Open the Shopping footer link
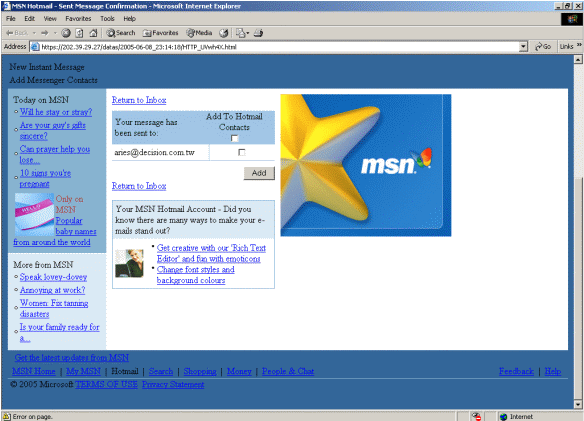This screenshot has height=421, width=584. [200, 371]
